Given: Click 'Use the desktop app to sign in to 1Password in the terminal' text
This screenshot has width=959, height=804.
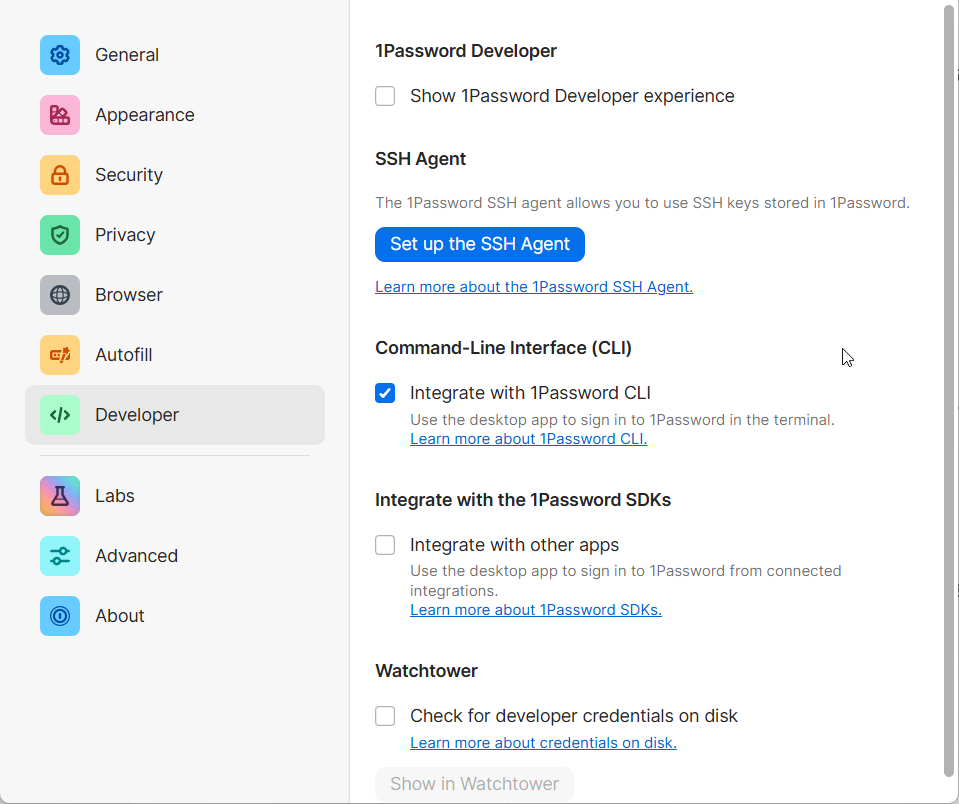Looking at the screenshot, I should [x=622, y=420].
